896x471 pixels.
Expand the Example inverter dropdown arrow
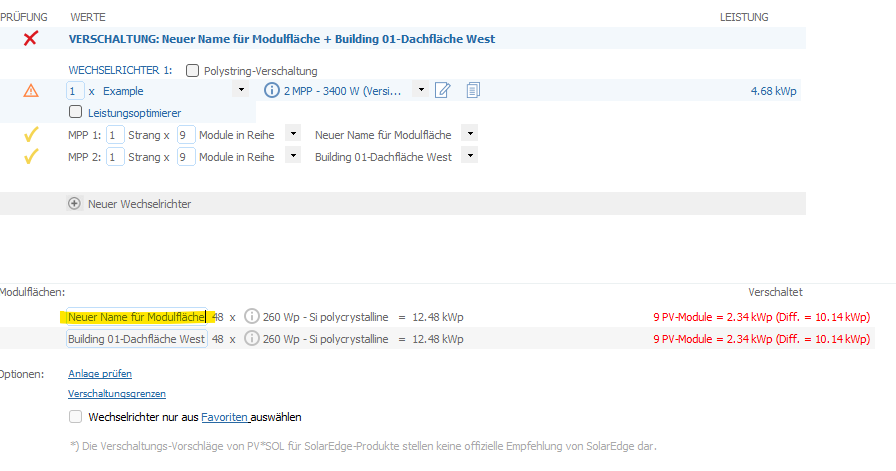pyautogui.click(x=241, y=90)
